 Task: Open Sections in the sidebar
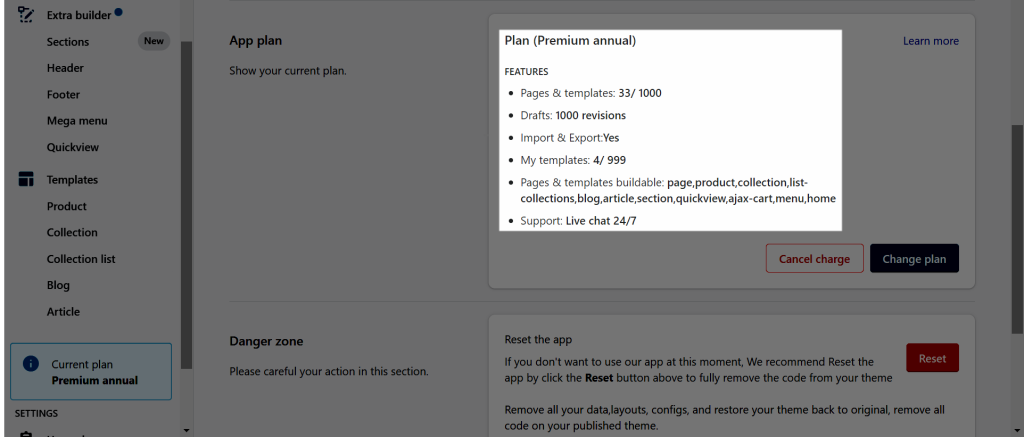point(68,42)
